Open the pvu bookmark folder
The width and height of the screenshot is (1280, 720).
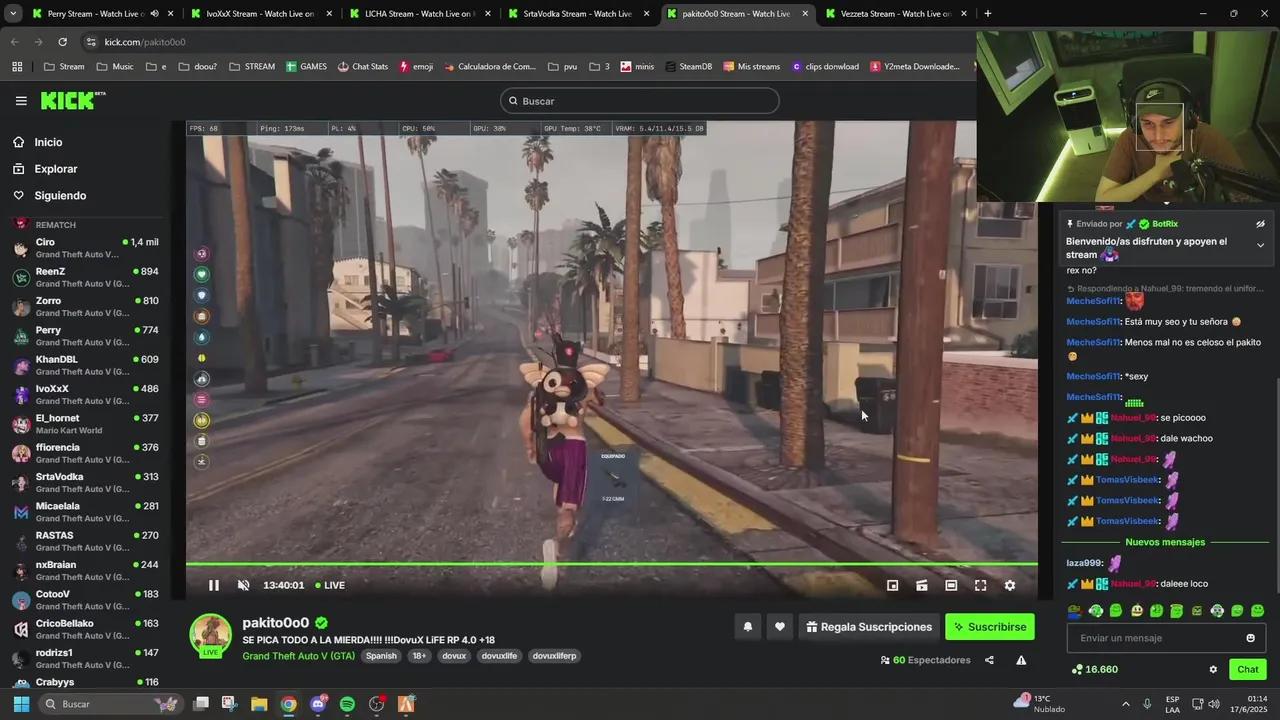[x=562, y=67]
